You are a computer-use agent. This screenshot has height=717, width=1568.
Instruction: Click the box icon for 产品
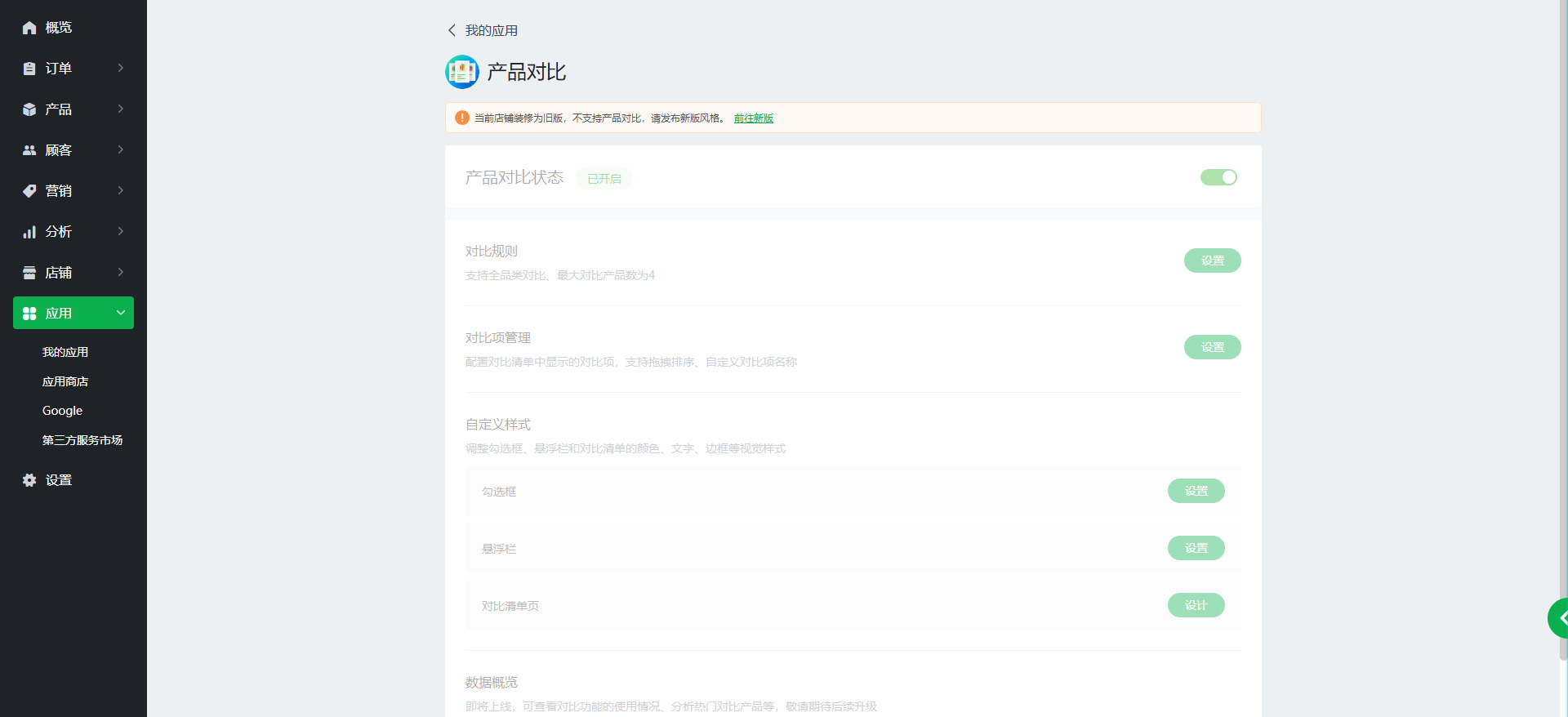pos(29,109)
